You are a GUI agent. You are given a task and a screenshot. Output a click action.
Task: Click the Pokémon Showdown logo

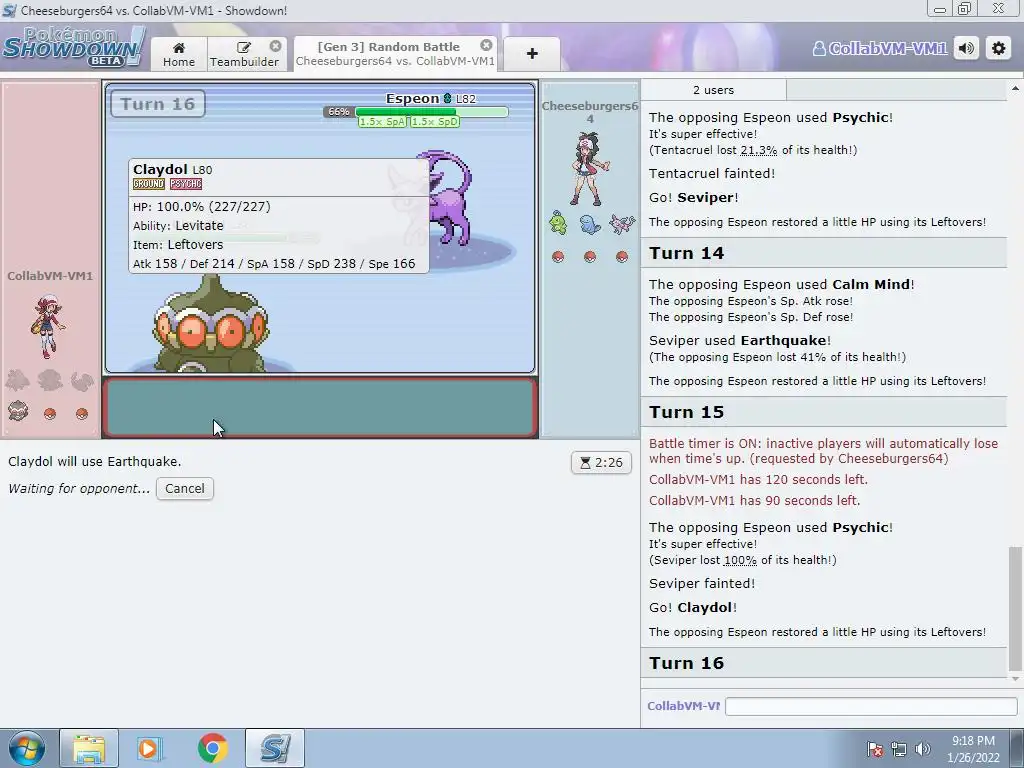point(73,47)
